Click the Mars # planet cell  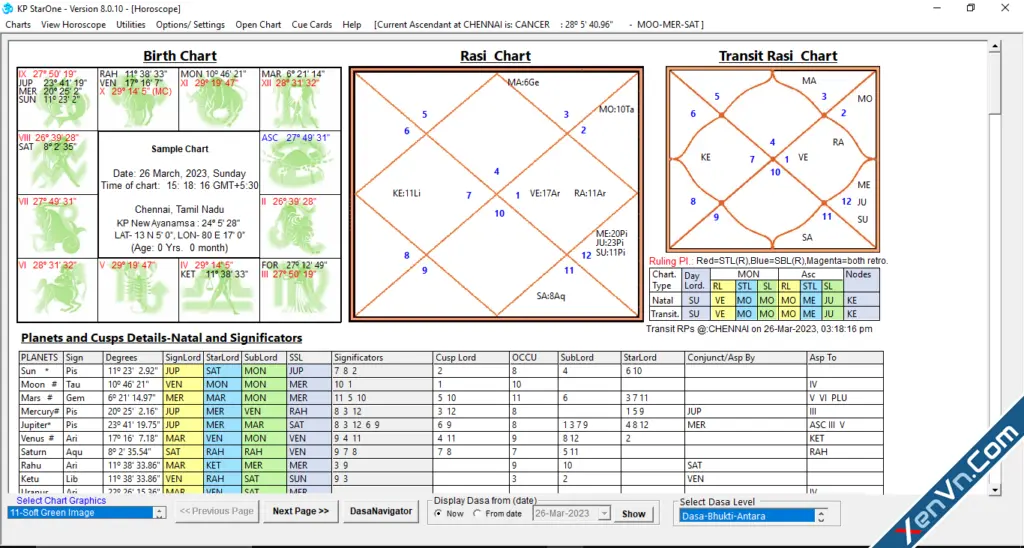pyautogui.click(x=41, y=398)
